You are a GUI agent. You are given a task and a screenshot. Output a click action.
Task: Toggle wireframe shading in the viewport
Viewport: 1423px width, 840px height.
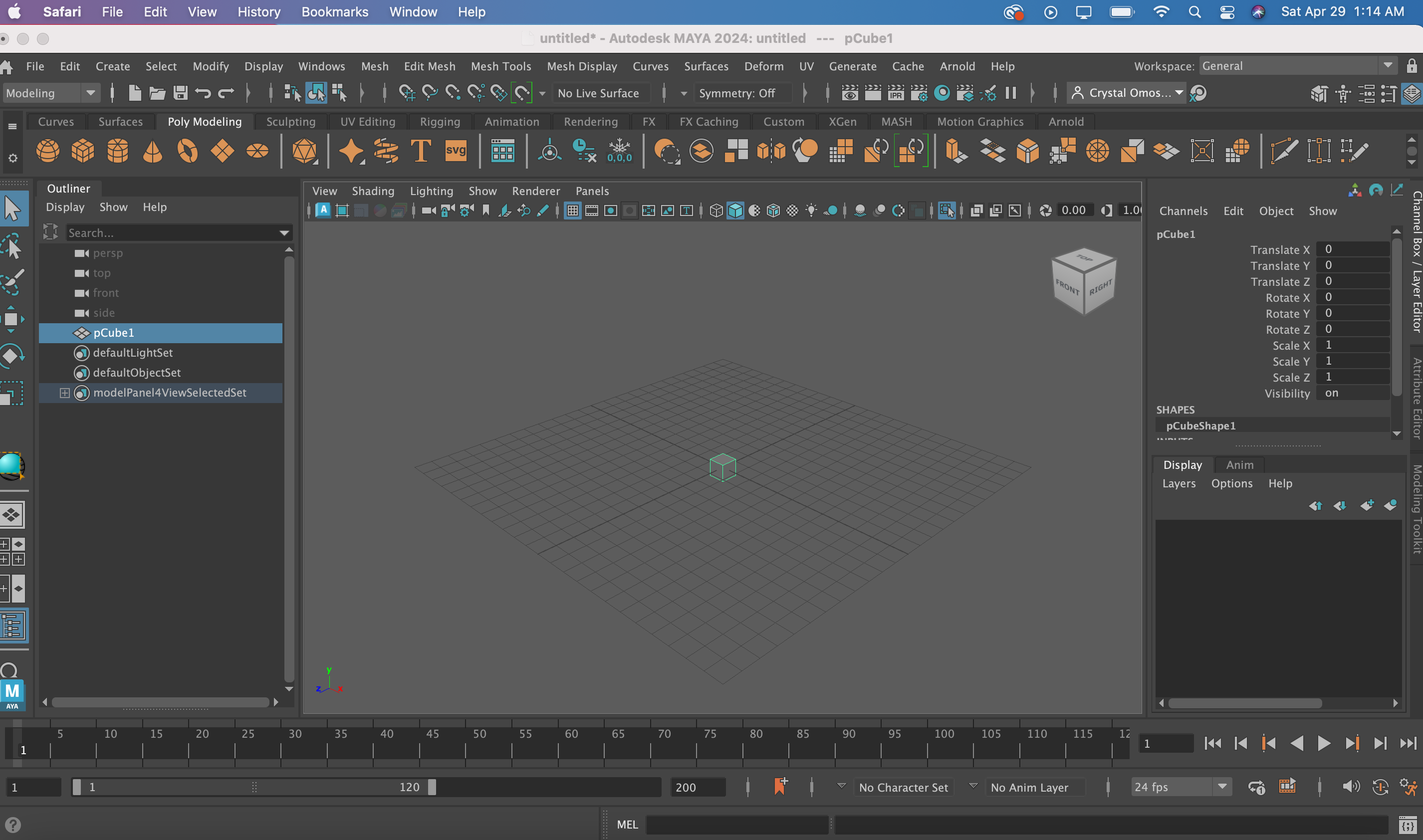tap(715, 210)
